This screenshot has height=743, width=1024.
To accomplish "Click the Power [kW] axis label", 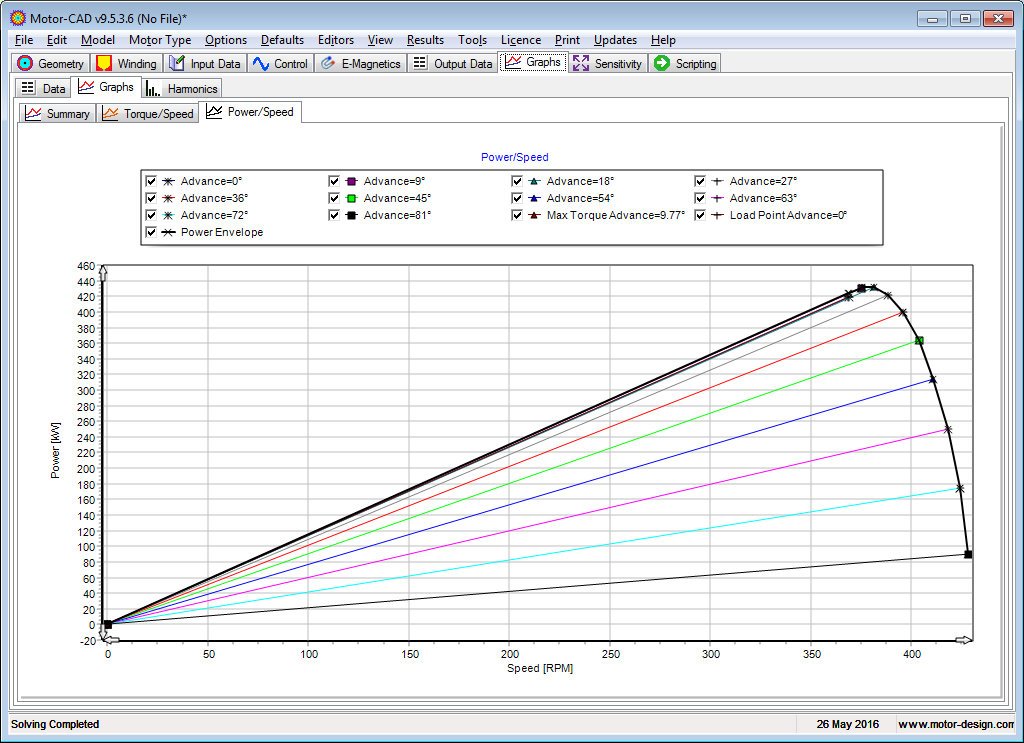I will (55, 450).
